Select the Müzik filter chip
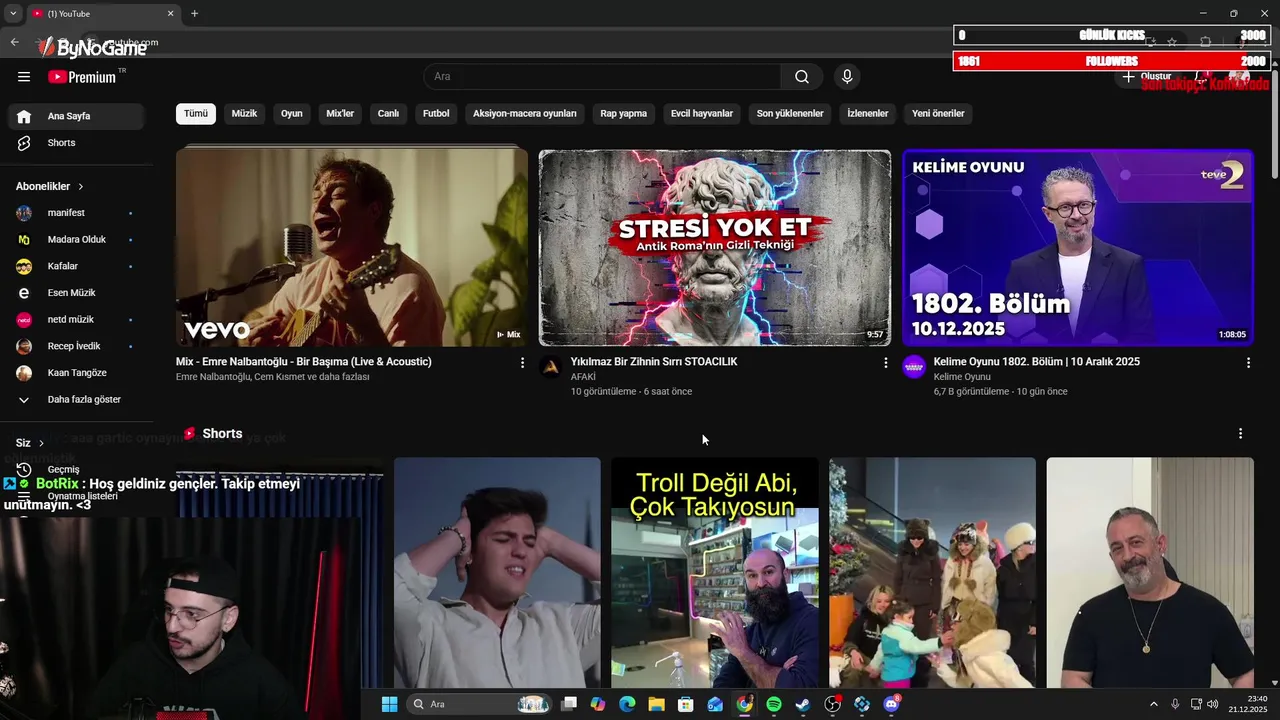 [x=244, y=114]
